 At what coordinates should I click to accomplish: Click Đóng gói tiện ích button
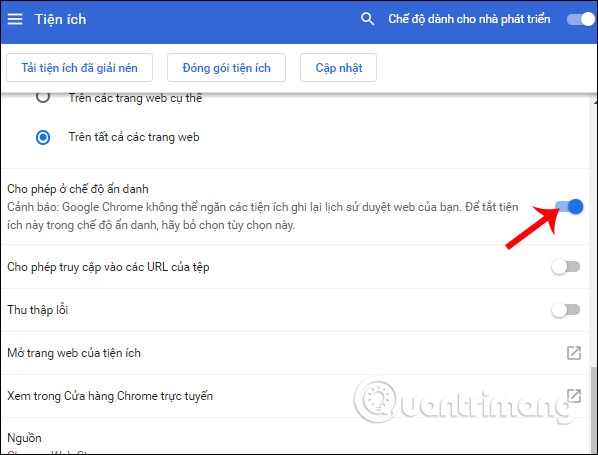pyautogui.click(x=226, y=68)
